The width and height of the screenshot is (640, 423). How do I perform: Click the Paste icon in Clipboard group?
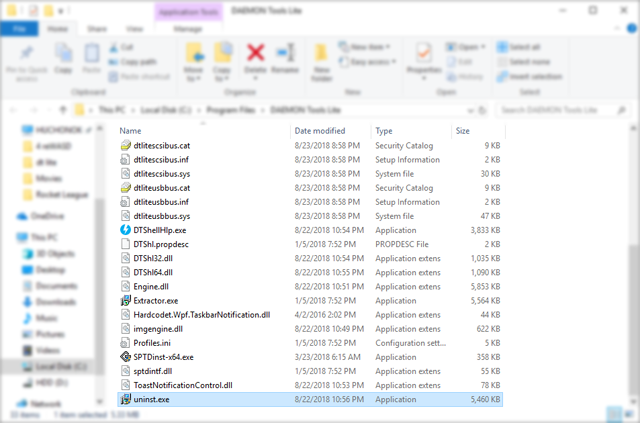91,53
